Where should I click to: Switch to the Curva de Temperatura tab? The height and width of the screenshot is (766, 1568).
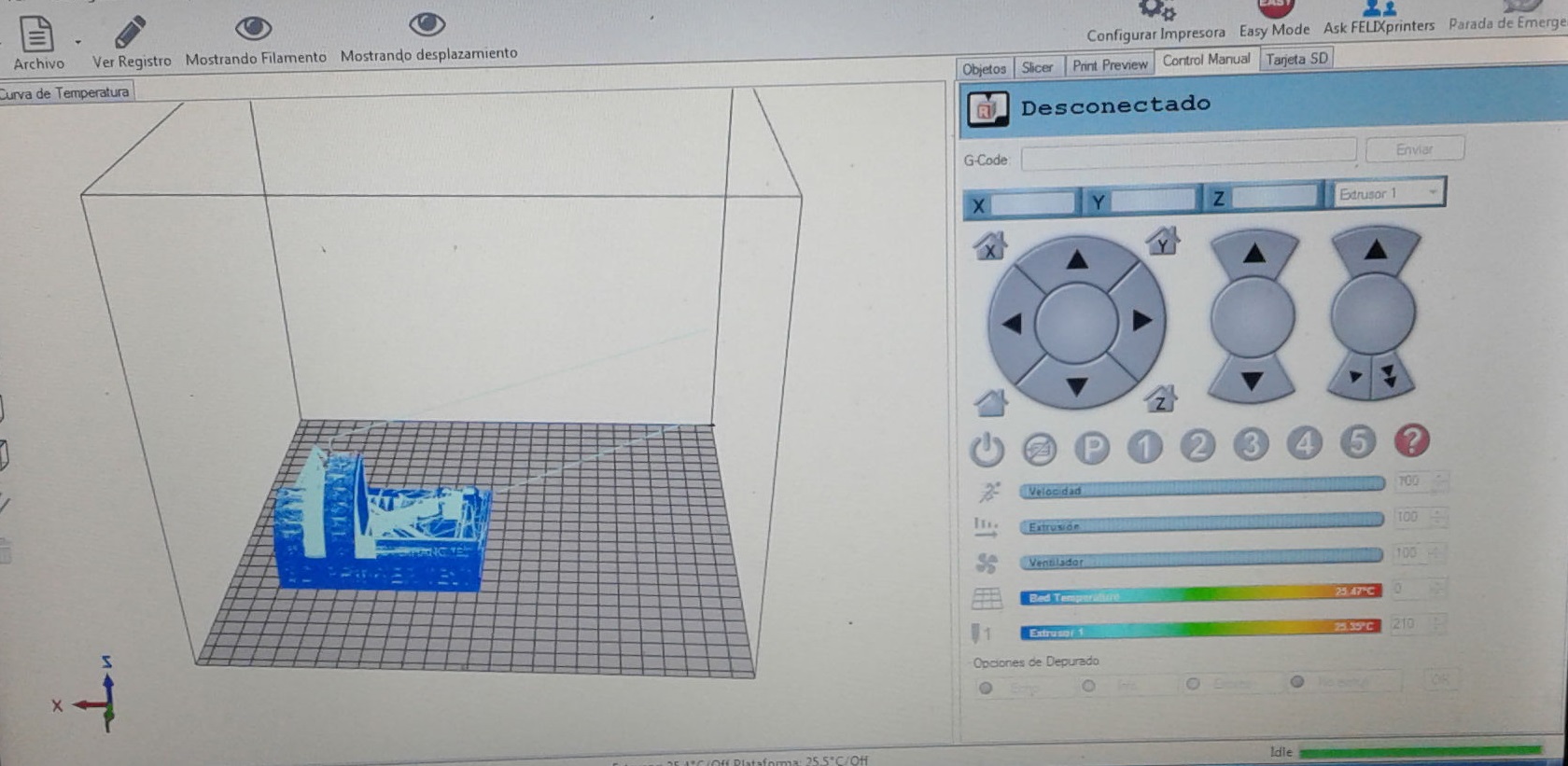65,92
